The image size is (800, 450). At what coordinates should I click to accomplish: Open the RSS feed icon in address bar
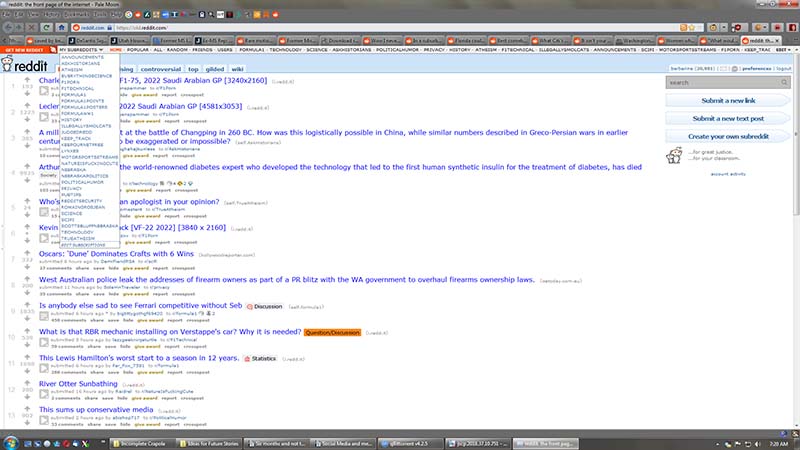pos(683,28)
